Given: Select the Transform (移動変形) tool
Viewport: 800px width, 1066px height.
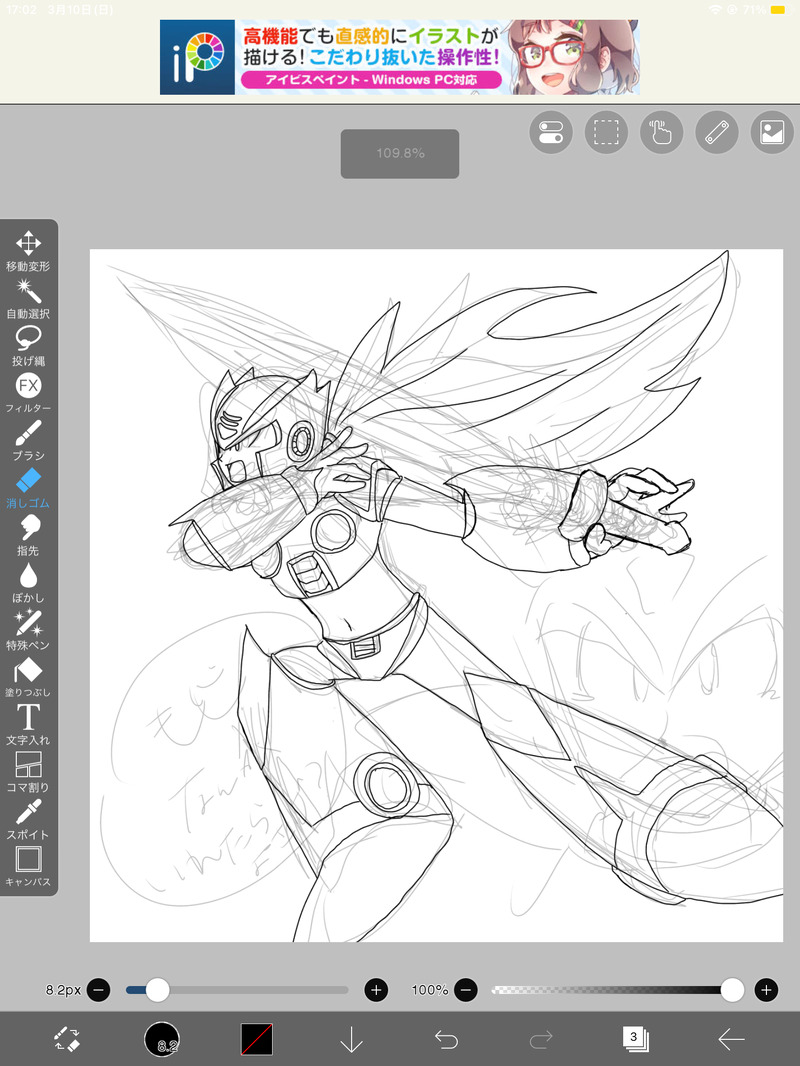Looking at the screenshot, I should point(28,251).
